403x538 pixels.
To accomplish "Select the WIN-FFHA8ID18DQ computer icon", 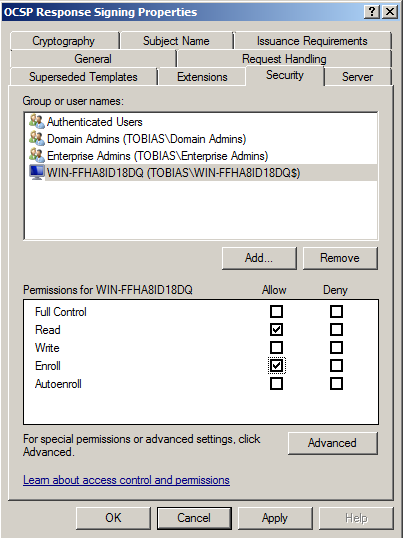I will coord(37,173).
